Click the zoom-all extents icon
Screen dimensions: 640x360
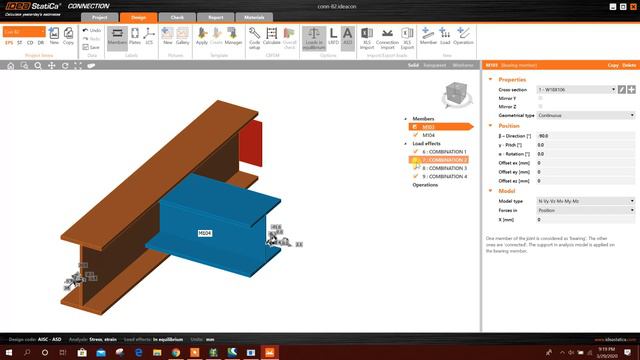tap(78, 66)
